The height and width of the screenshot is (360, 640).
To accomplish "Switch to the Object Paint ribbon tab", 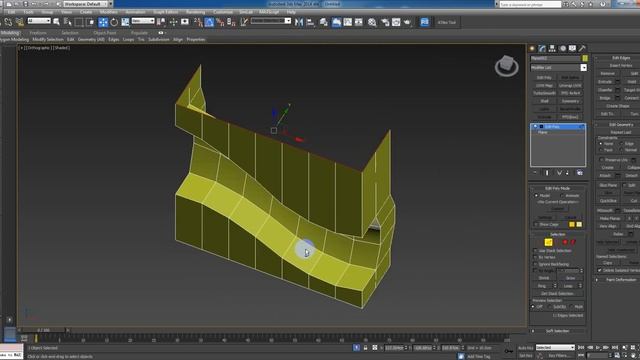I will point(105,33).
